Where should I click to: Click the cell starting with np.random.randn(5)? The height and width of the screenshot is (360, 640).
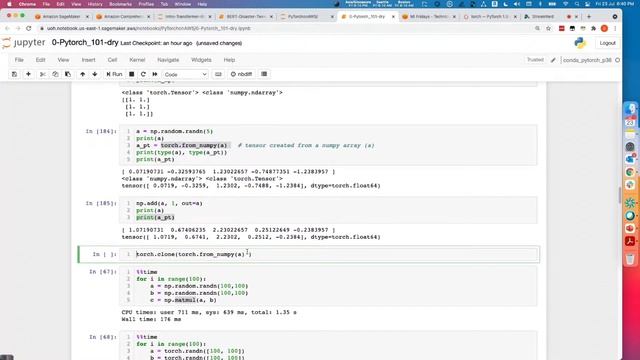328,145
